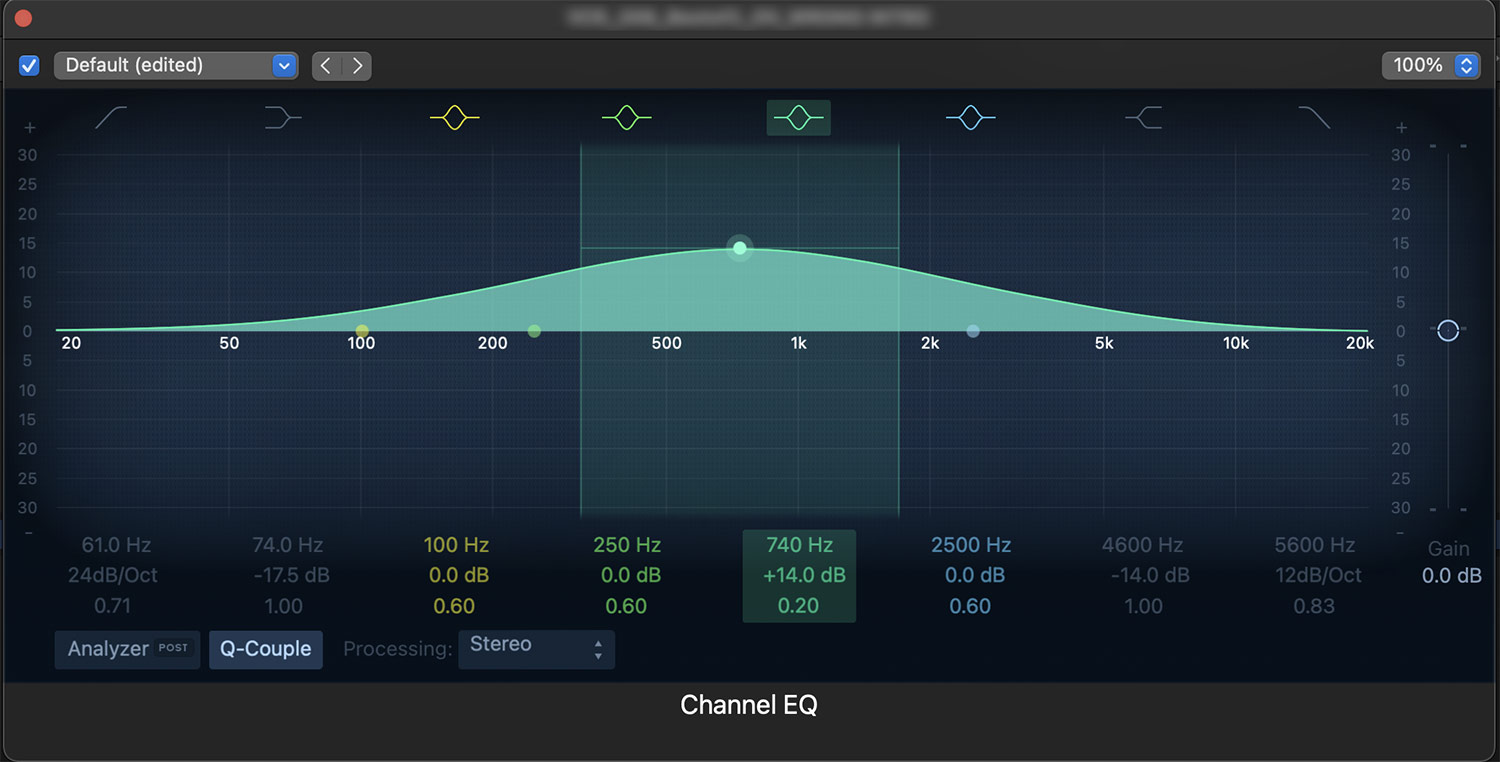Enable the Analyzer
The width and height of the screenshot is (1500, 762).
pyautogui.click(x=127, y=649)
